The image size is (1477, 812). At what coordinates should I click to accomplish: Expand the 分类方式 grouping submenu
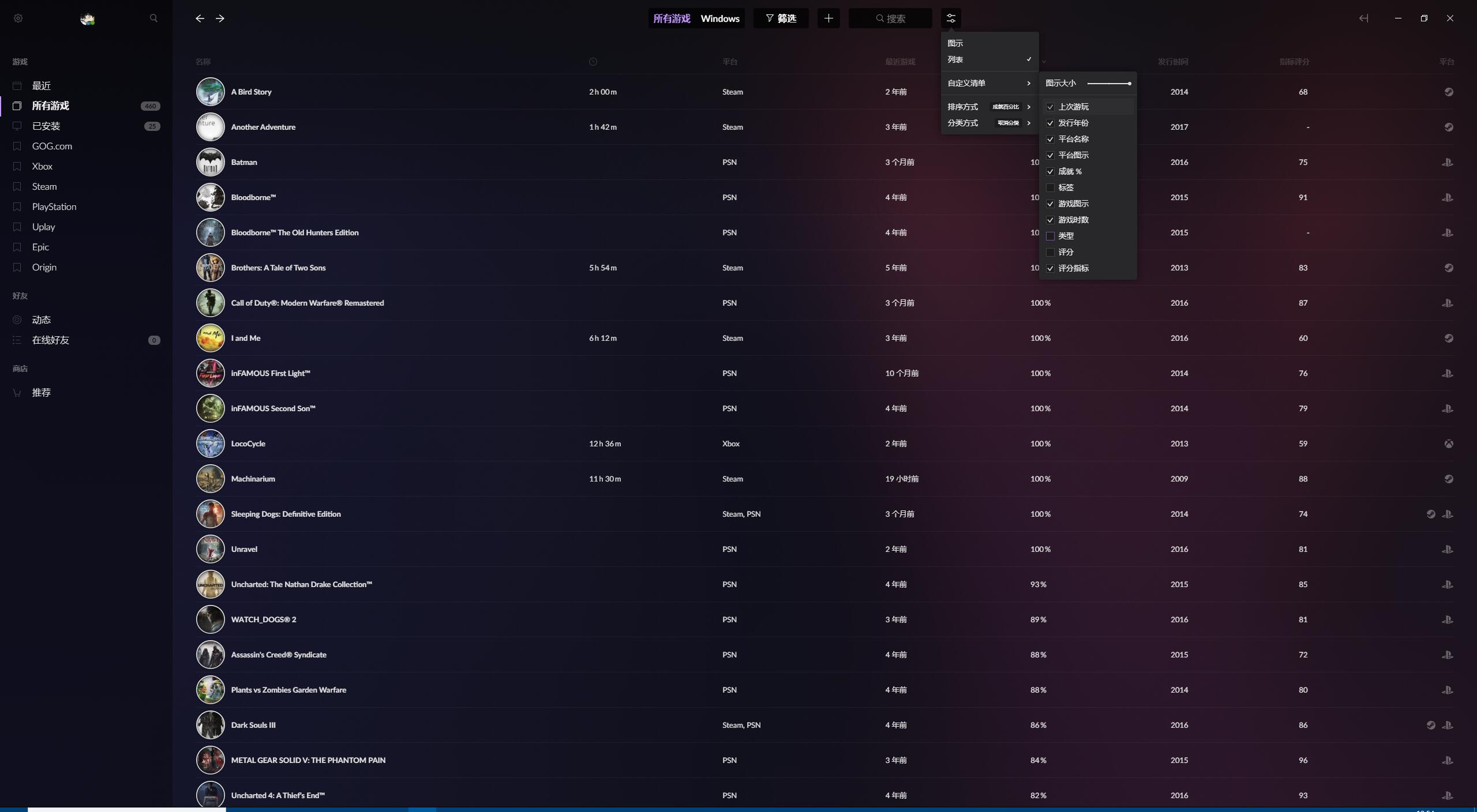[x=989, y=123]
